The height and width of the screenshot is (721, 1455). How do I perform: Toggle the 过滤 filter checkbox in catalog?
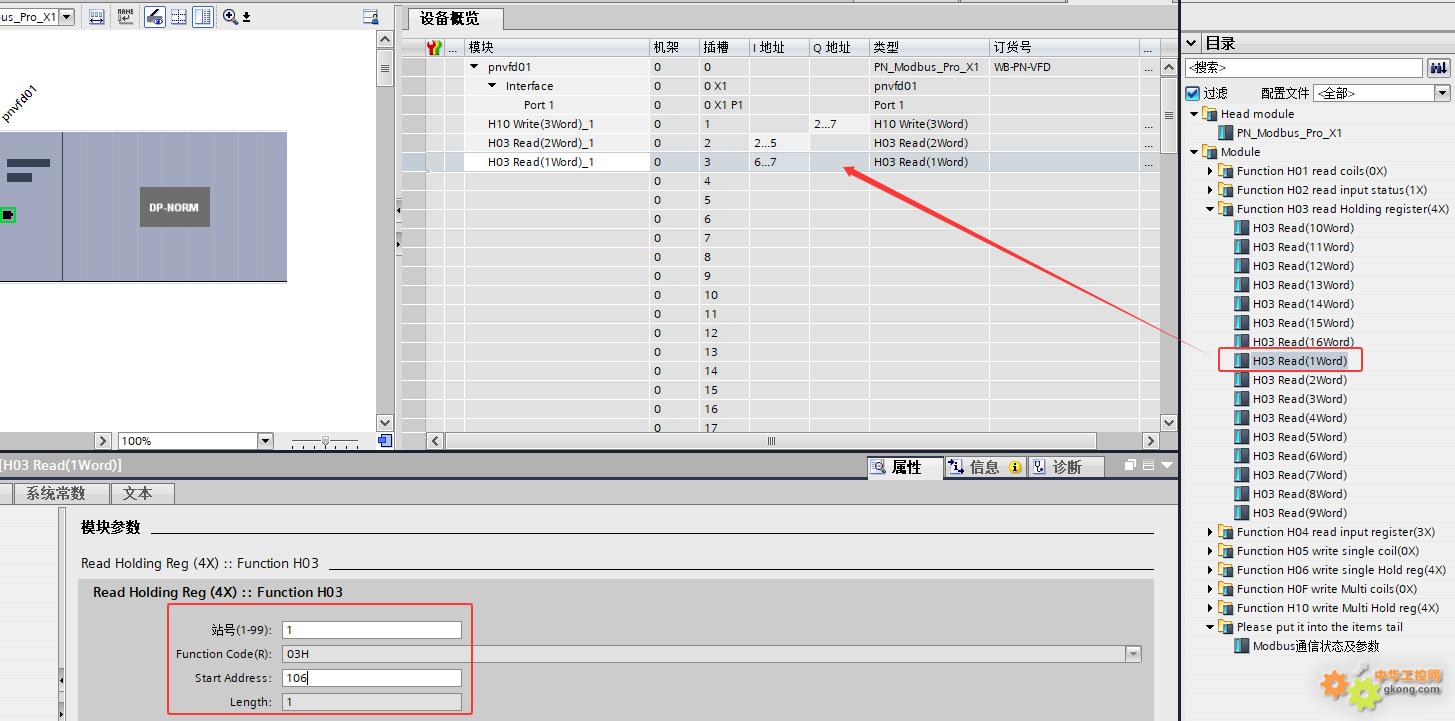click(1192, 93)
